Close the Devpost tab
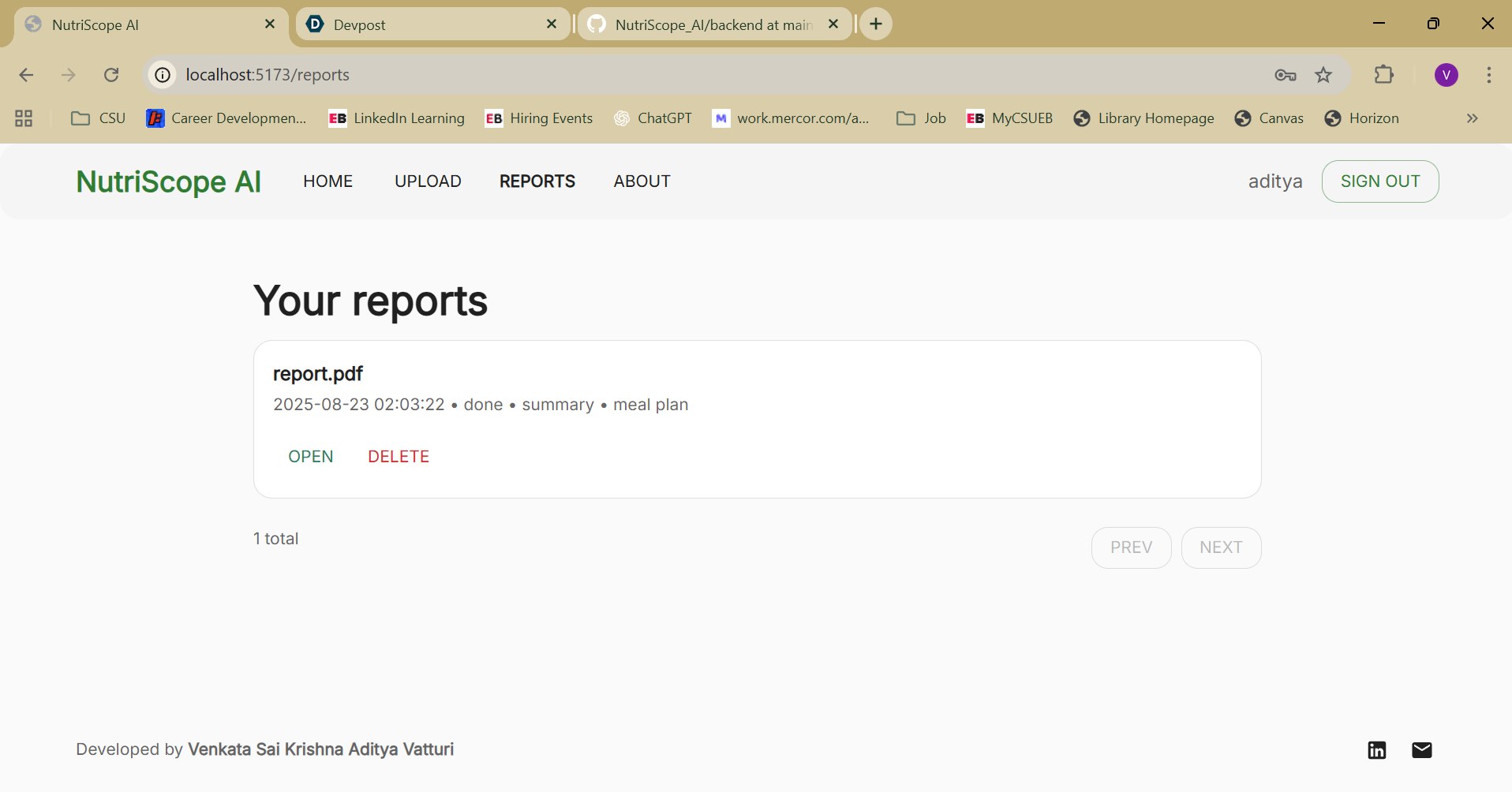This screenshot has width=1512, height=792. click(x=552, y=24)
